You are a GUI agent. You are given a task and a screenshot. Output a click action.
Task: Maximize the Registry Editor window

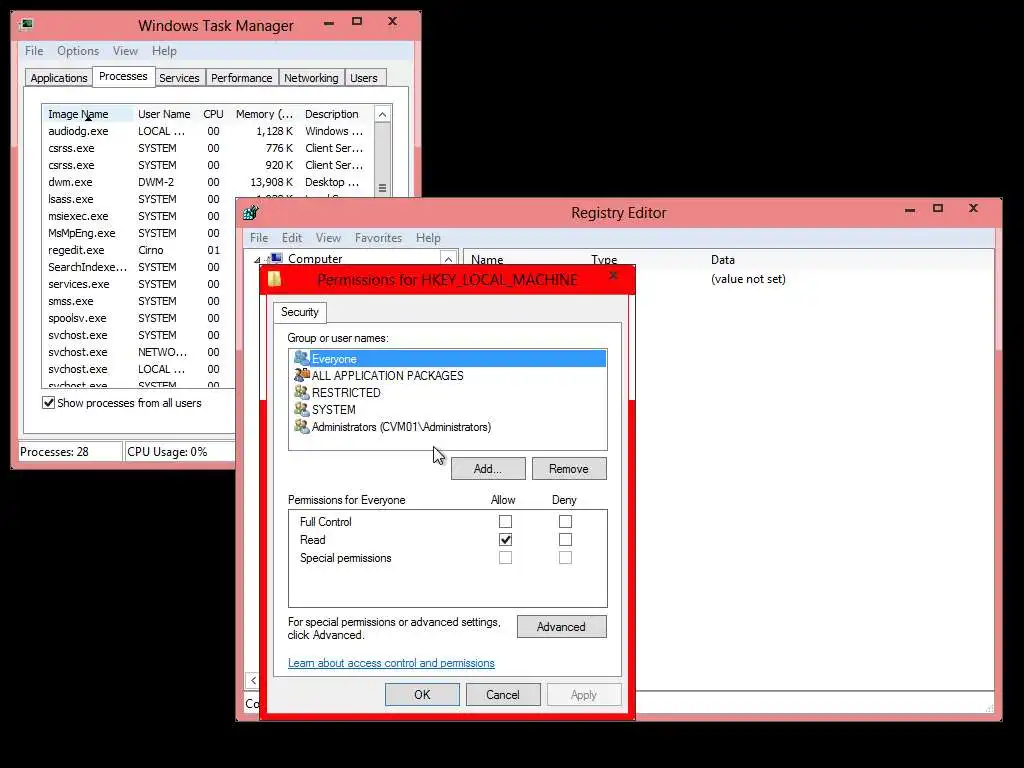pyautogui.click(x=938, y=208)
